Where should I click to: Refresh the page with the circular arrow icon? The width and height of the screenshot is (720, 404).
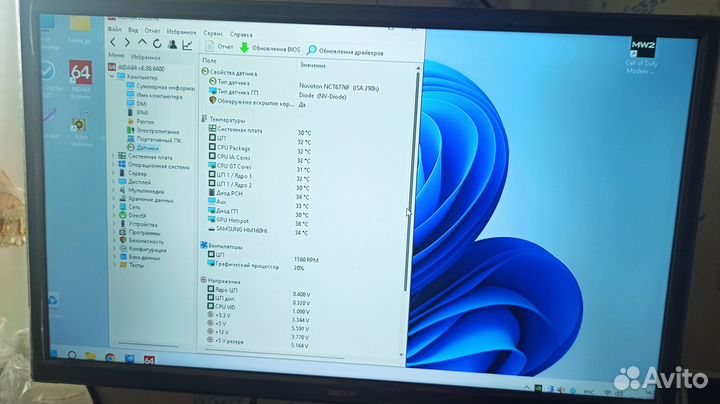coord(157,44)
